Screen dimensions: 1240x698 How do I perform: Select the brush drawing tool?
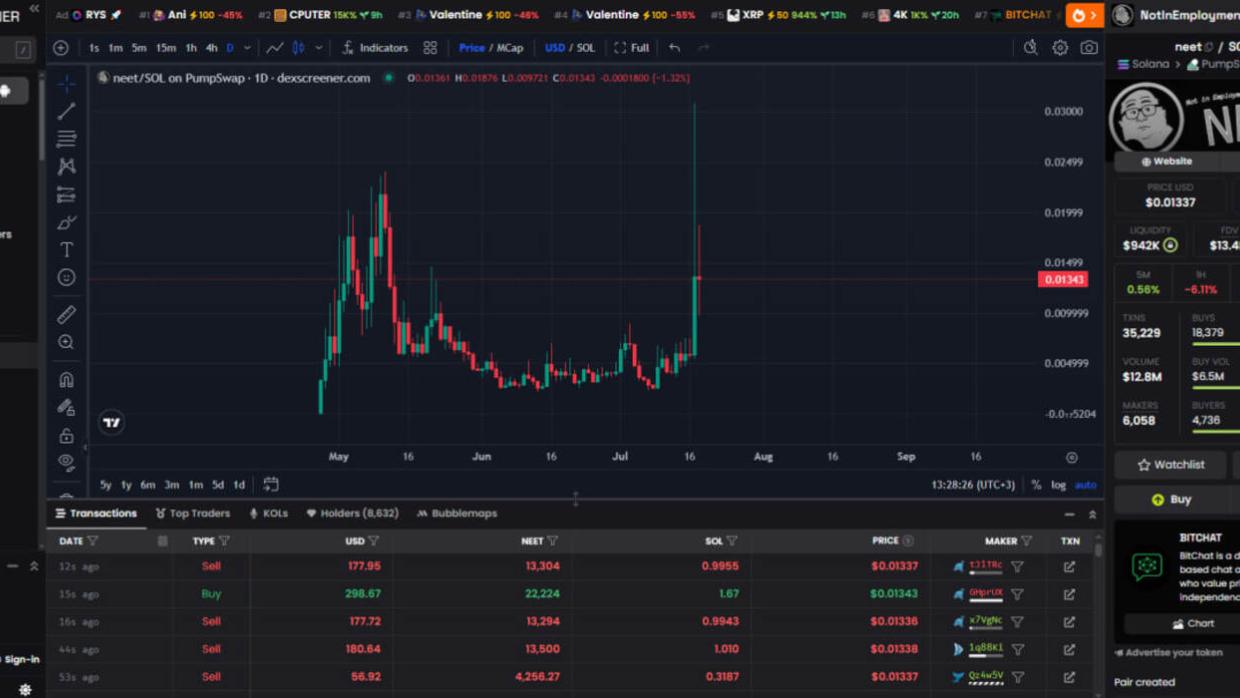coord(66,222)
